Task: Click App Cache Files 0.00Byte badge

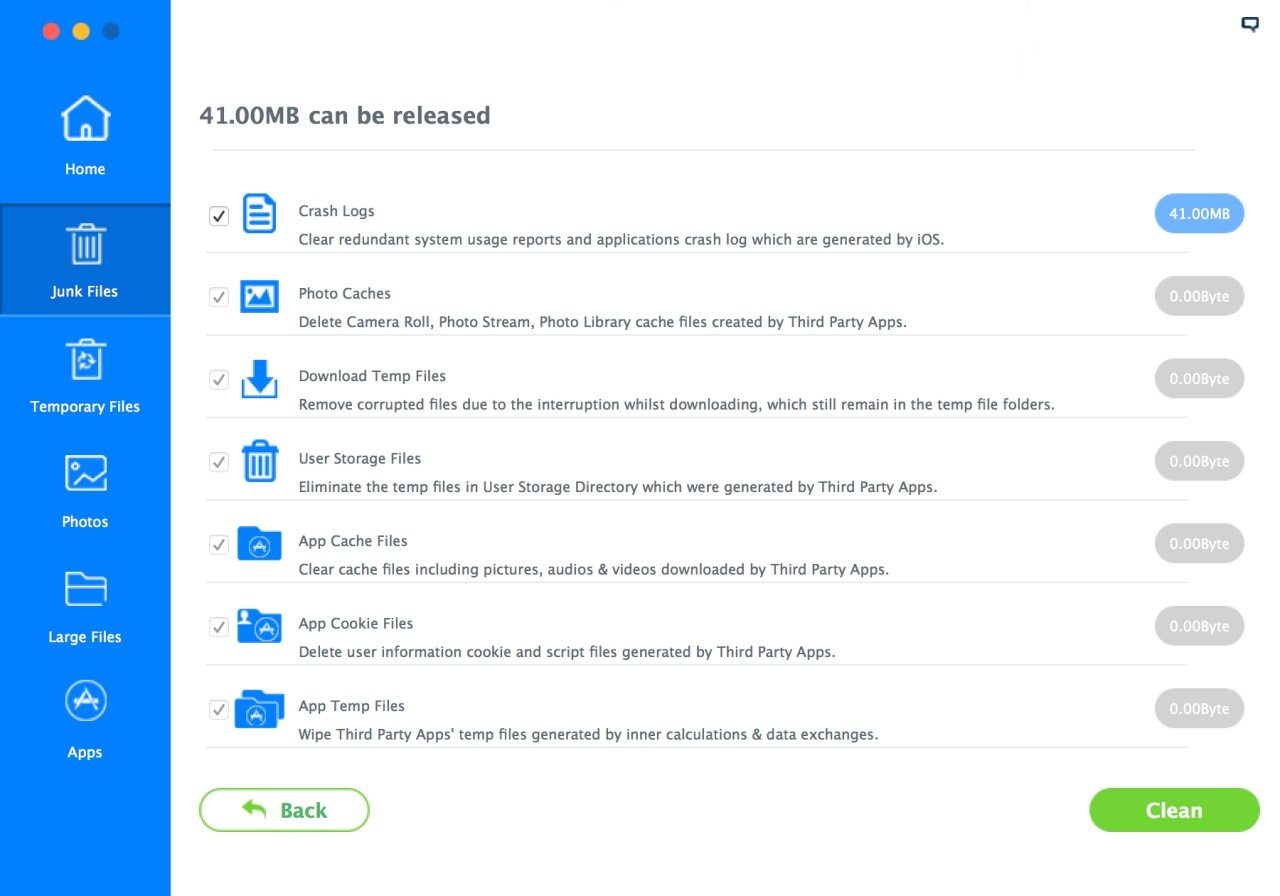Action: [1199, 544]
